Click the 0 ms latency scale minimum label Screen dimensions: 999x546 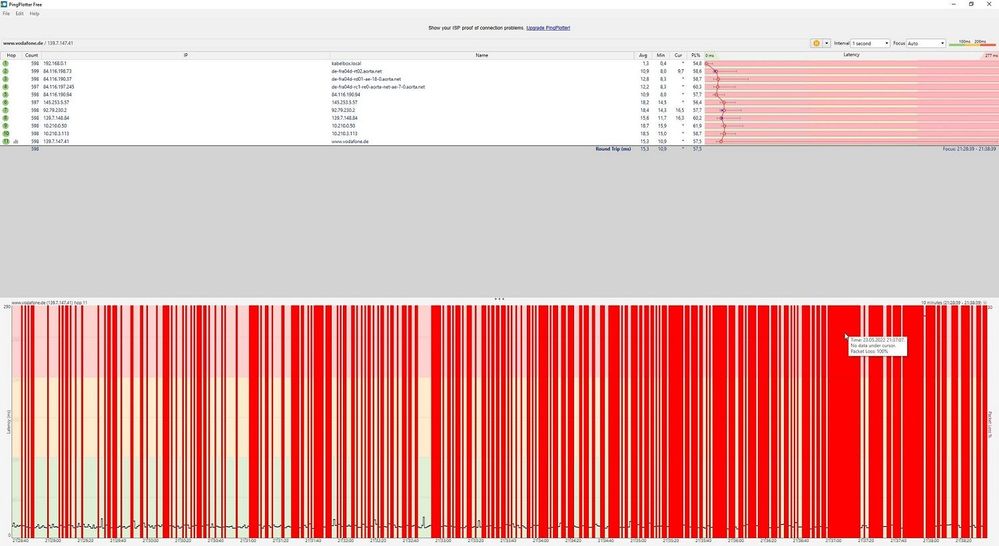tap(710, 56)
